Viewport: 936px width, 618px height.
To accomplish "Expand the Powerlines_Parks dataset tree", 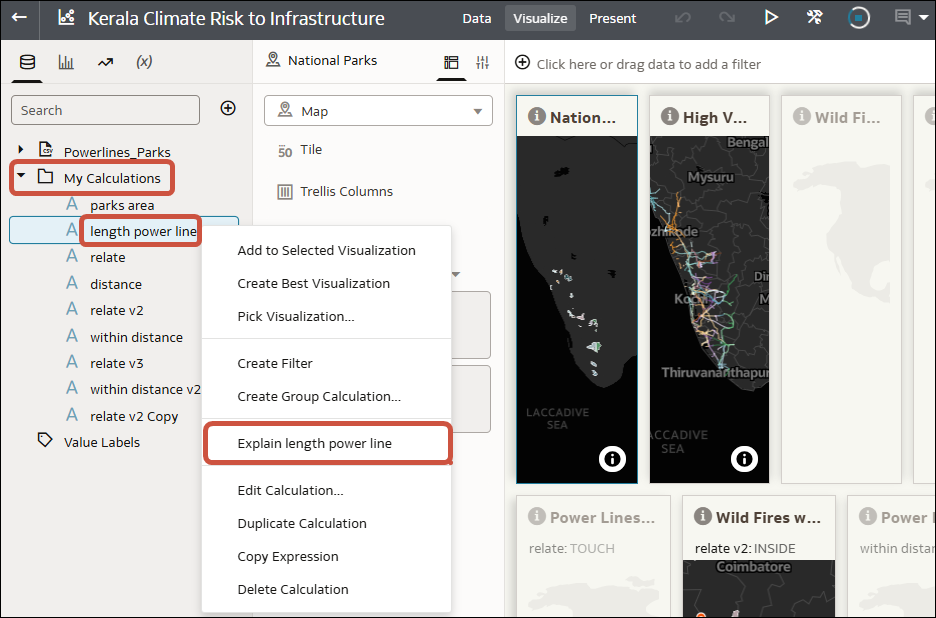I will click(x=21, y=149).
